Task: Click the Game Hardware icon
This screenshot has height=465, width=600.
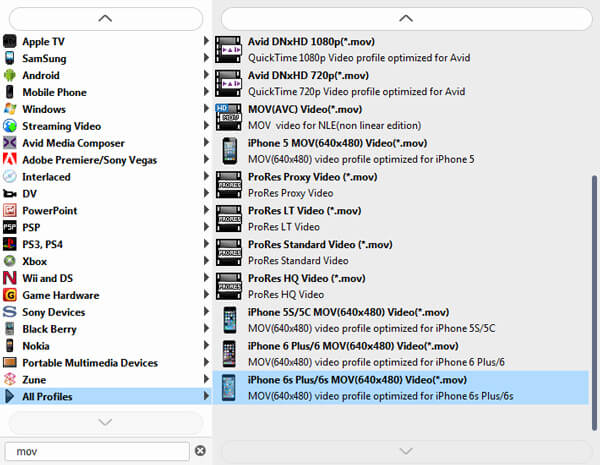Action: pyautogui.click(x=10, y=295)
